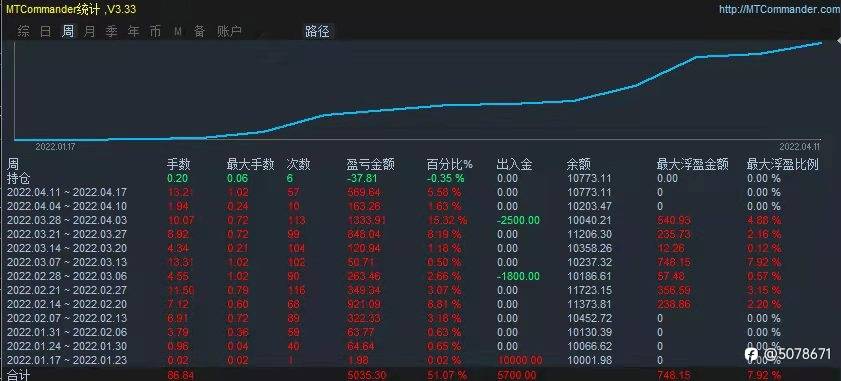Open the http://MTCommander.com link
The image size is (841, 381).
click(x=780, y=9)
